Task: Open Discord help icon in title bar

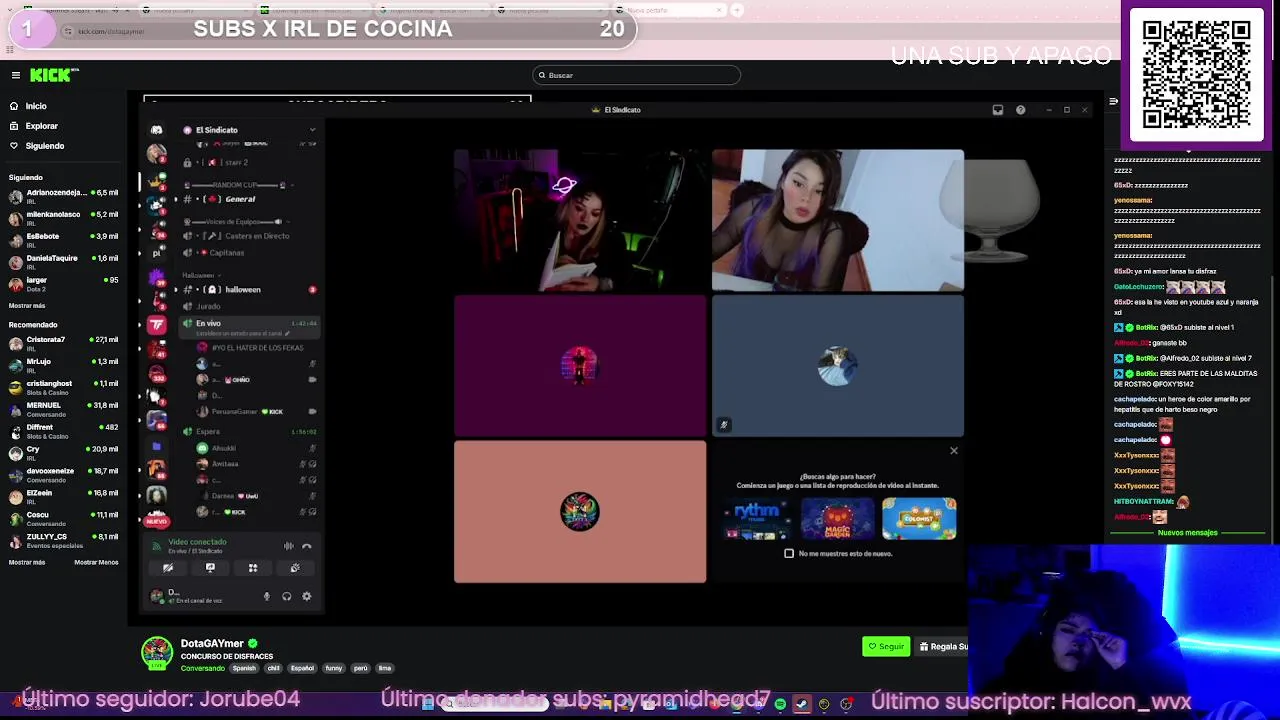Action: pyautogui.click(x=1020, y=110)
